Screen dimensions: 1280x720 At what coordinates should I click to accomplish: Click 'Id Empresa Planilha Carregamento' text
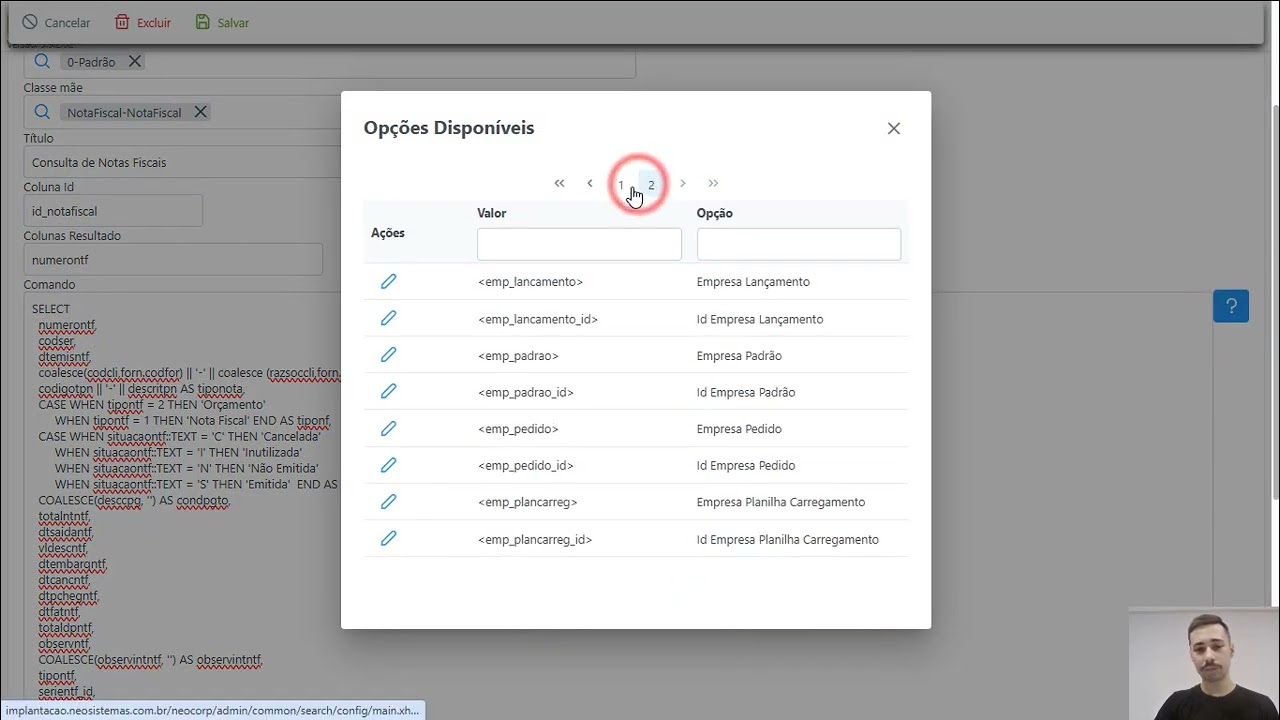788,539
